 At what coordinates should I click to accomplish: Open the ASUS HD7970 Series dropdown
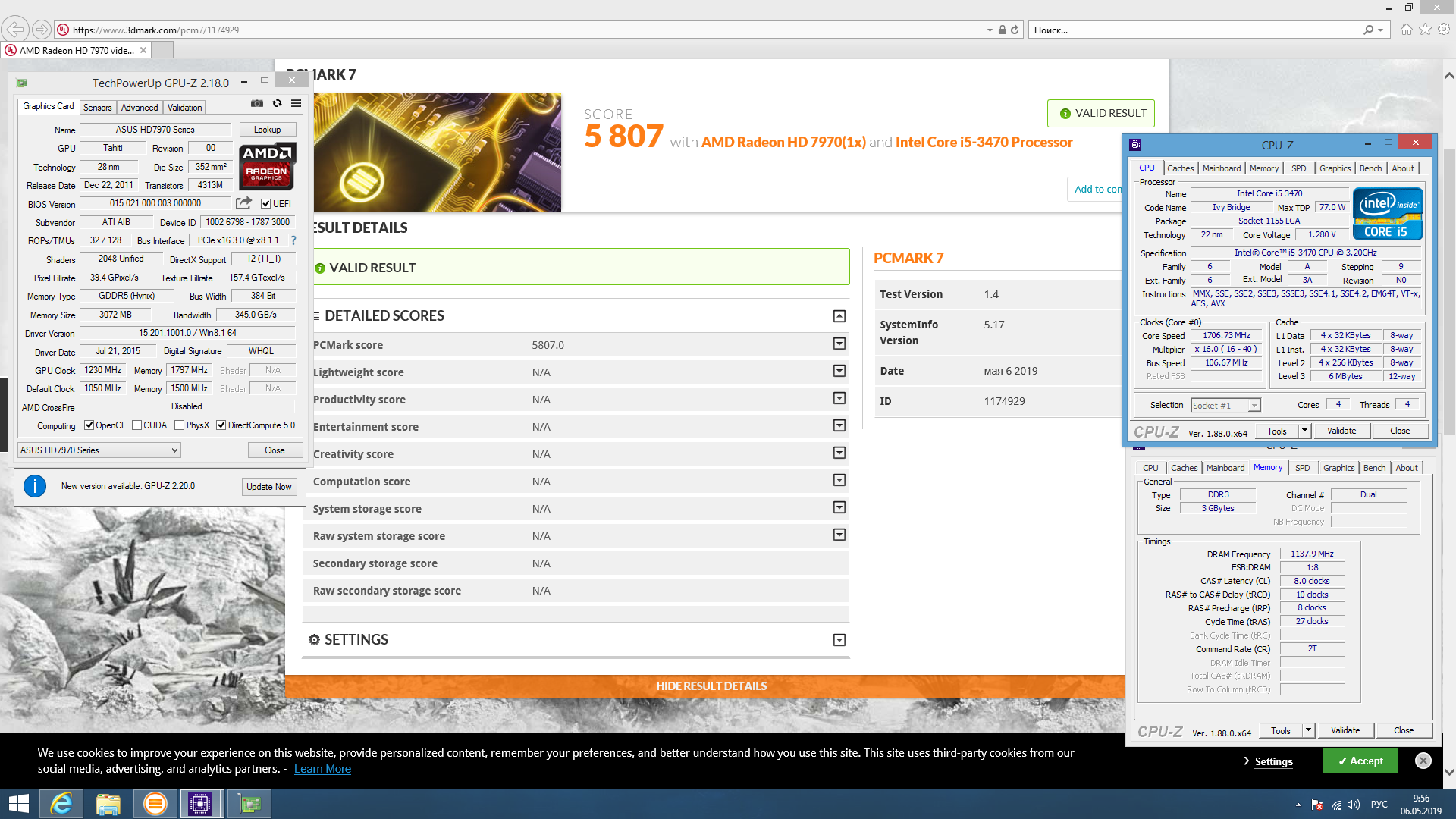coord(99,450)
